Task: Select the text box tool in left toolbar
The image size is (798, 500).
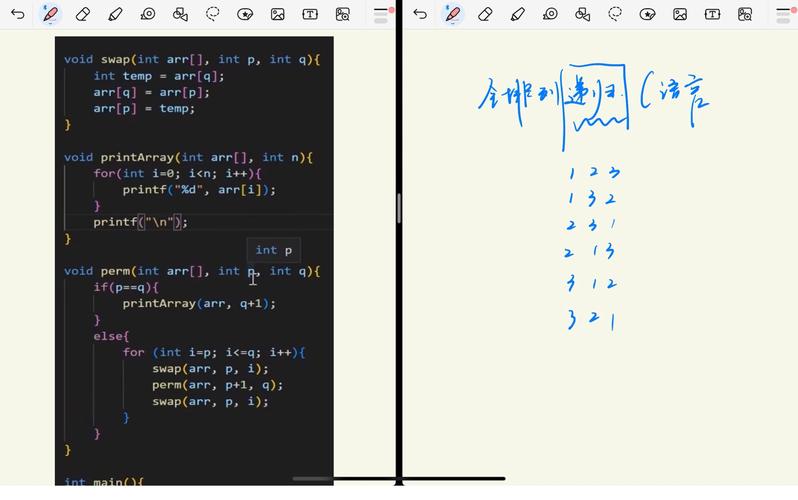Action: tap(310, 14)
